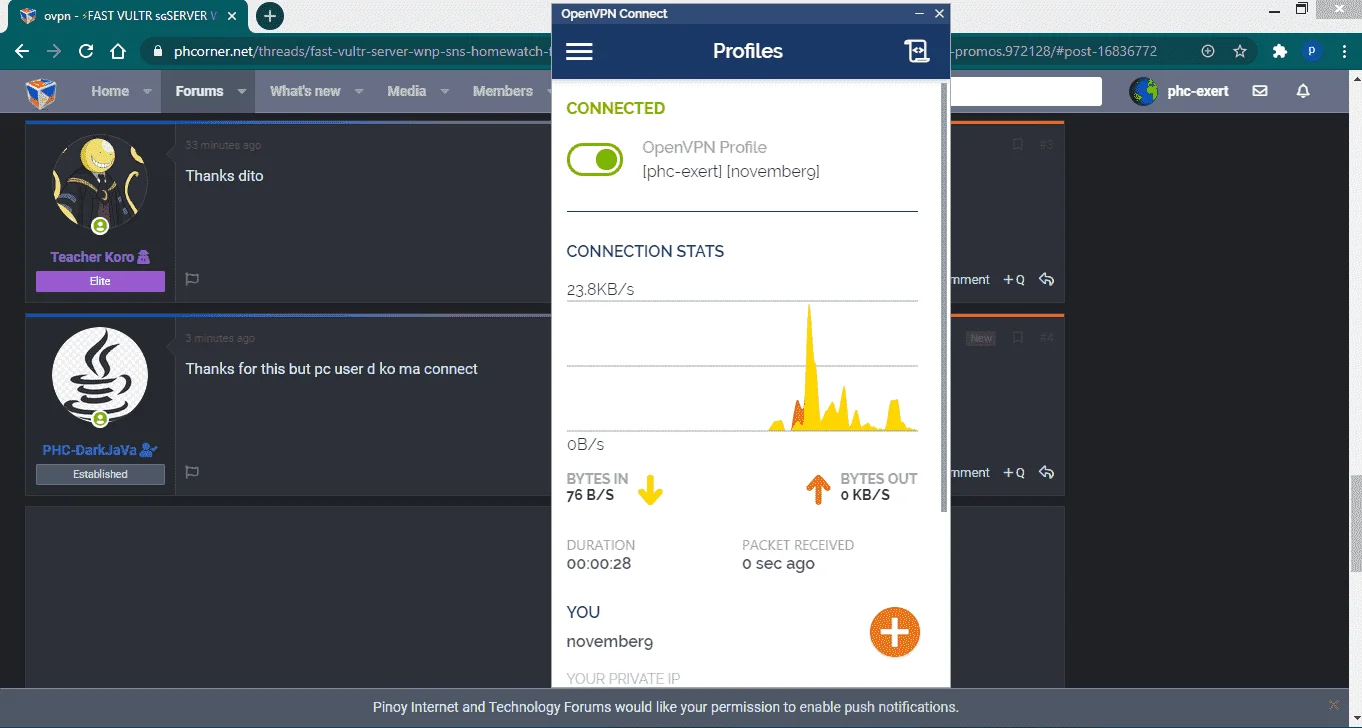Image resolution: width=1362 pixels, height=728 pixels.
Task: Bookmark this page with the star icon
Action: click(x=1240, y=51)
